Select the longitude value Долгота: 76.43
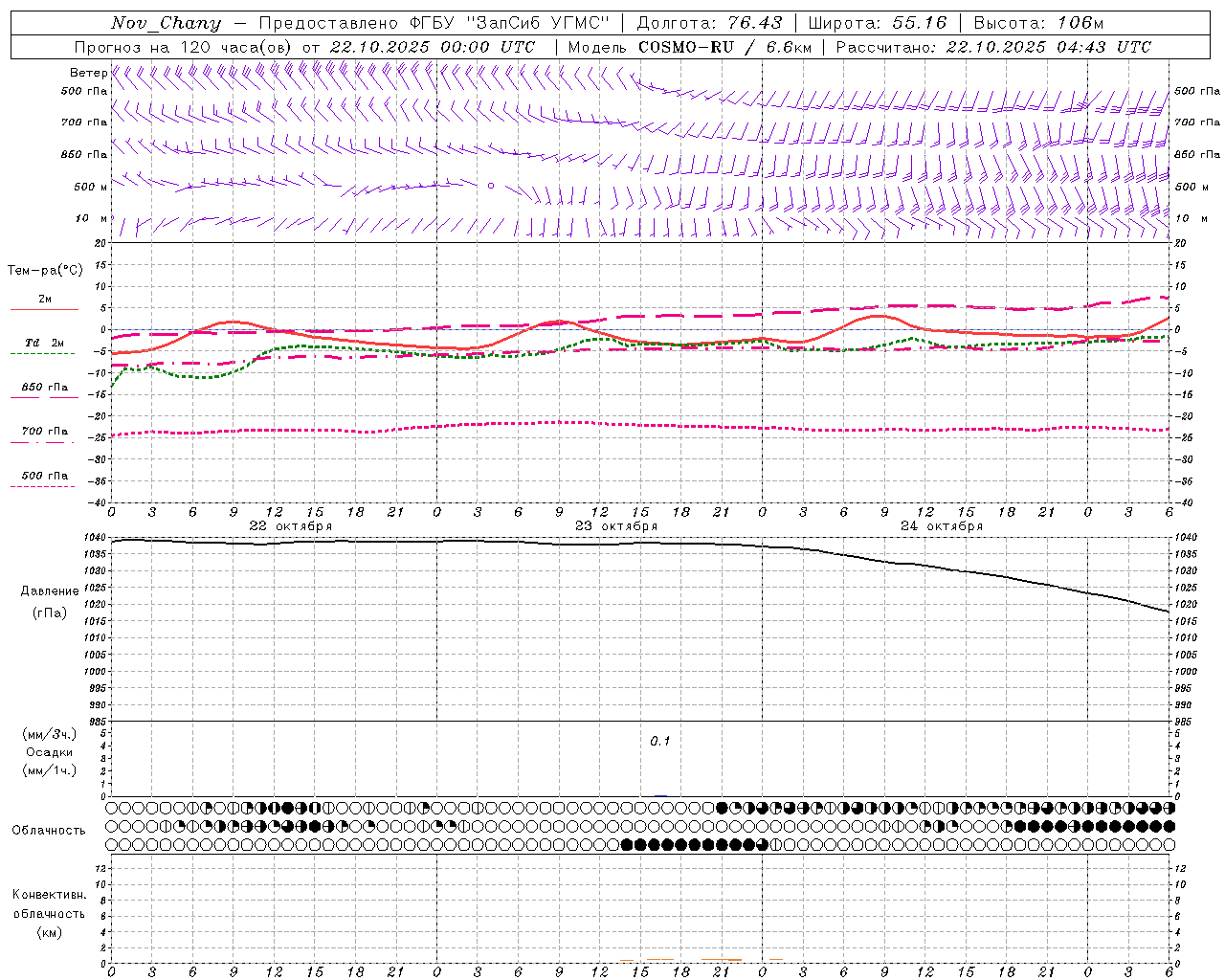Screen dimensions: 1225x980 [x=709, y=23]
